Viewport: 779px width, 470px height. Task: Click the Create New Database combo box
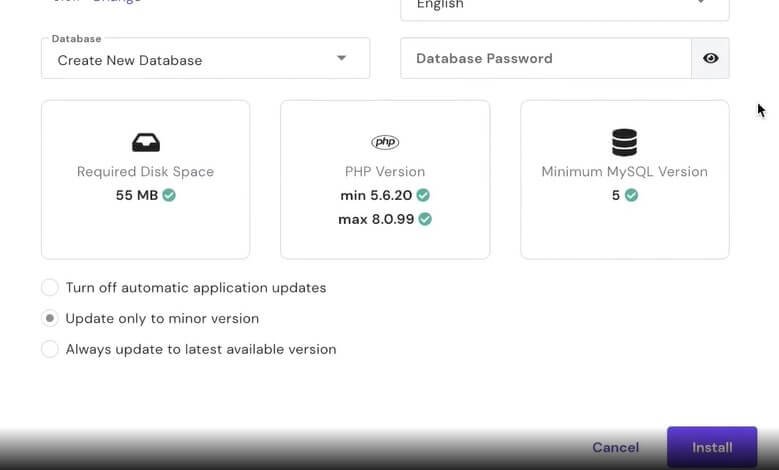(x=206, y=59)
